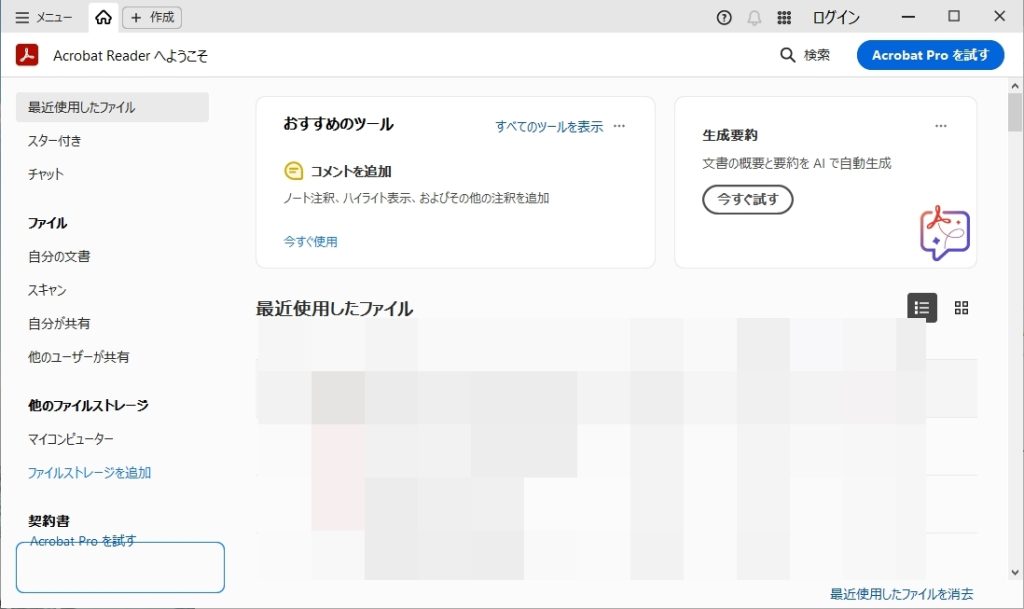Select スター付き in the sidebar
1024x609 pixels.
click(x=55, y=141)
